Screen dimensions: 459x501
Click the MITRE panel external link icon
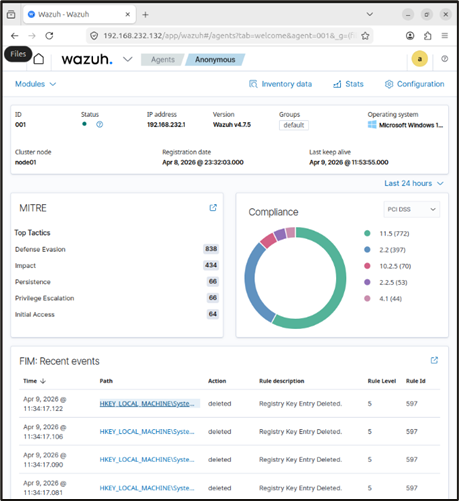(213, 208)
